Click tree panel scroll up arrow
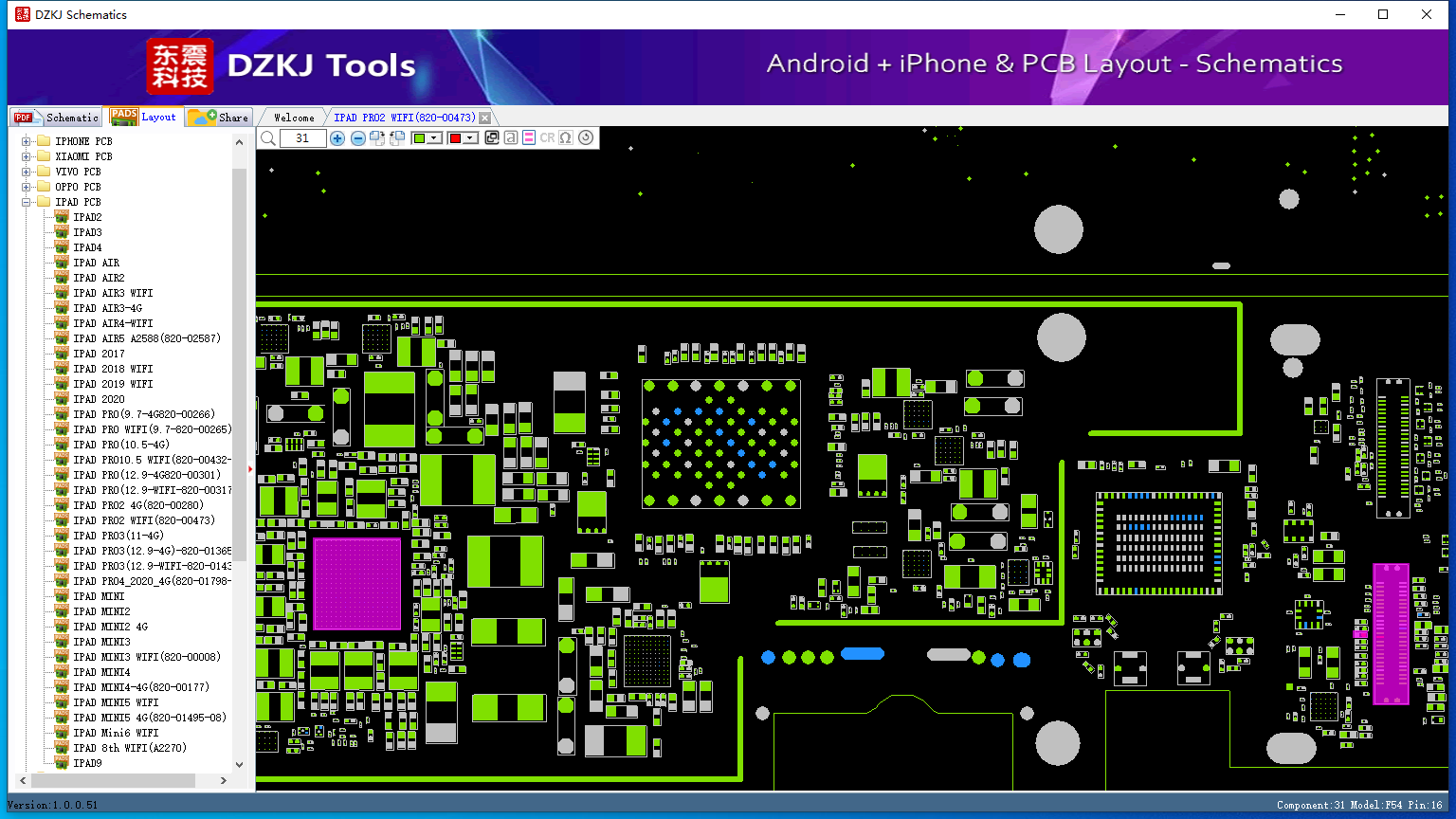 tap(239, 142)
